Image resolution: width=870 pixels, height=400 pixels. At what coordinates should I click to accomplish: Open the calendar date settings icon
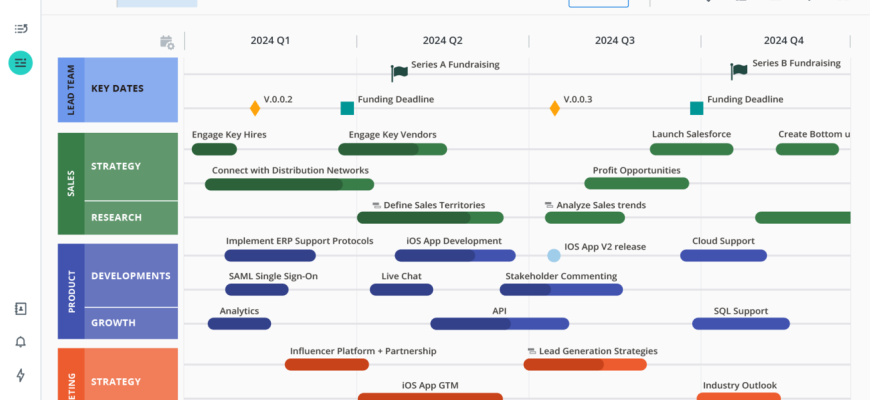(167, 42)
